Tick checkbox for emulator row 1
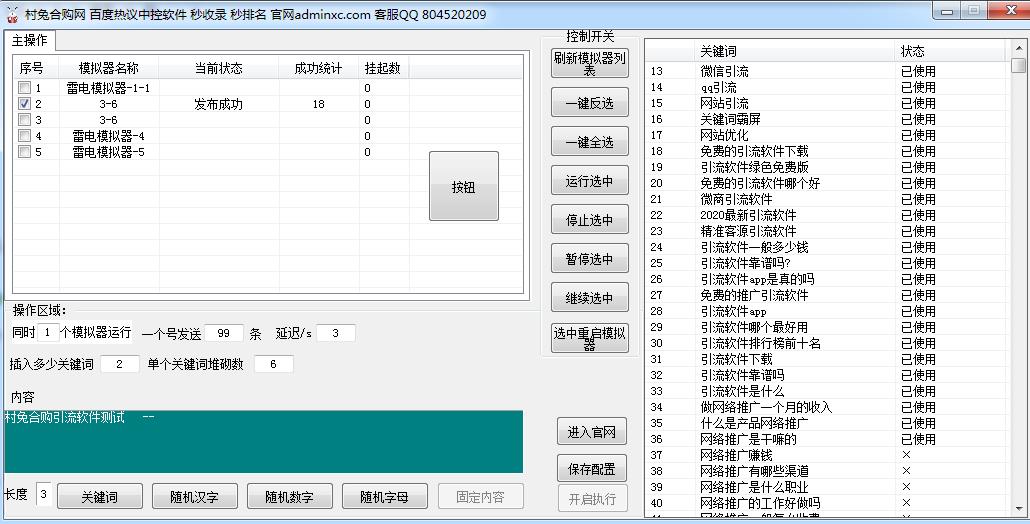Screen dimensions: 1030x524 24,87
